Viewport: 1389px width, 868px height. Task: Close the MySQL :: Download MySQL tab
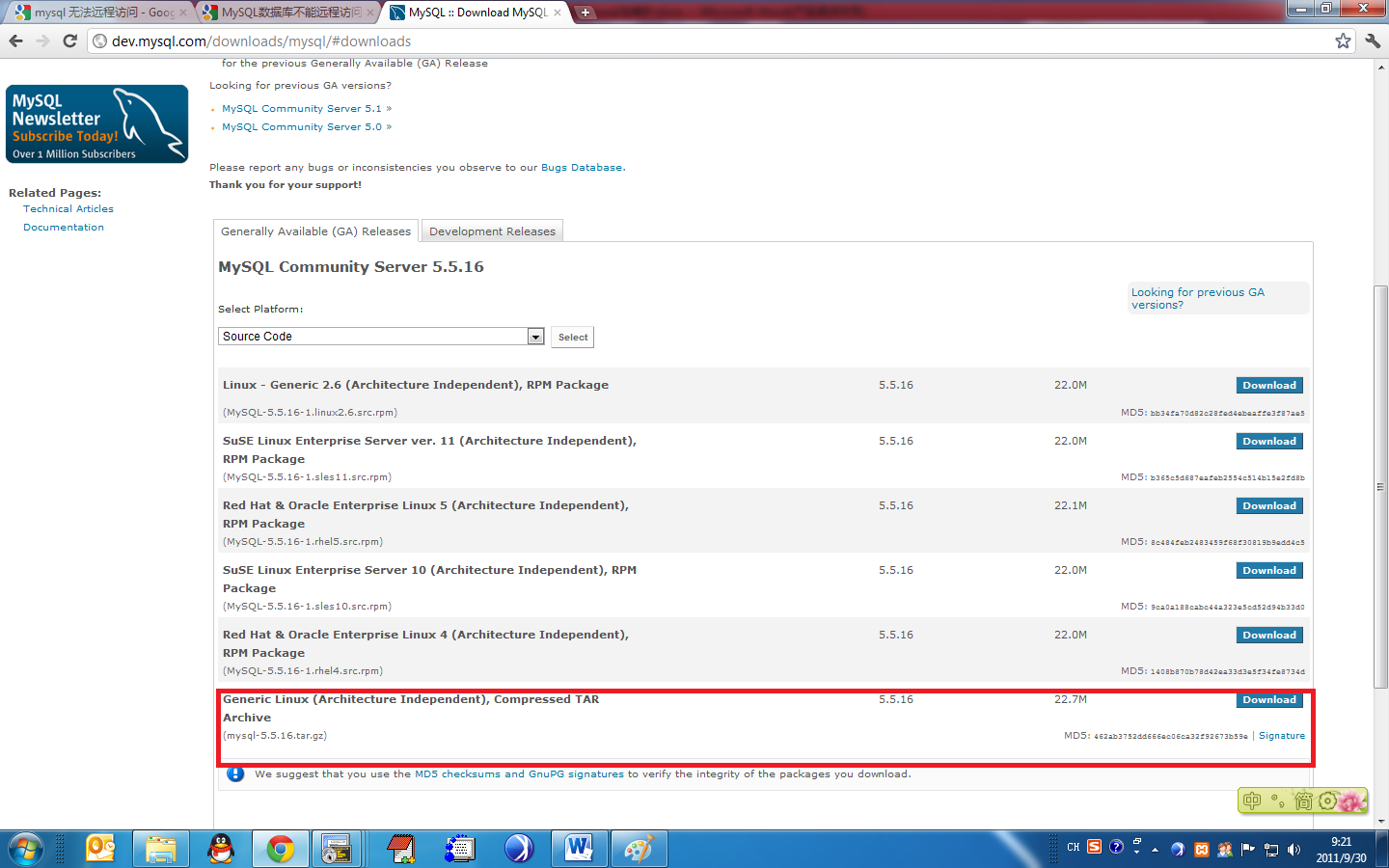point(557,13)
